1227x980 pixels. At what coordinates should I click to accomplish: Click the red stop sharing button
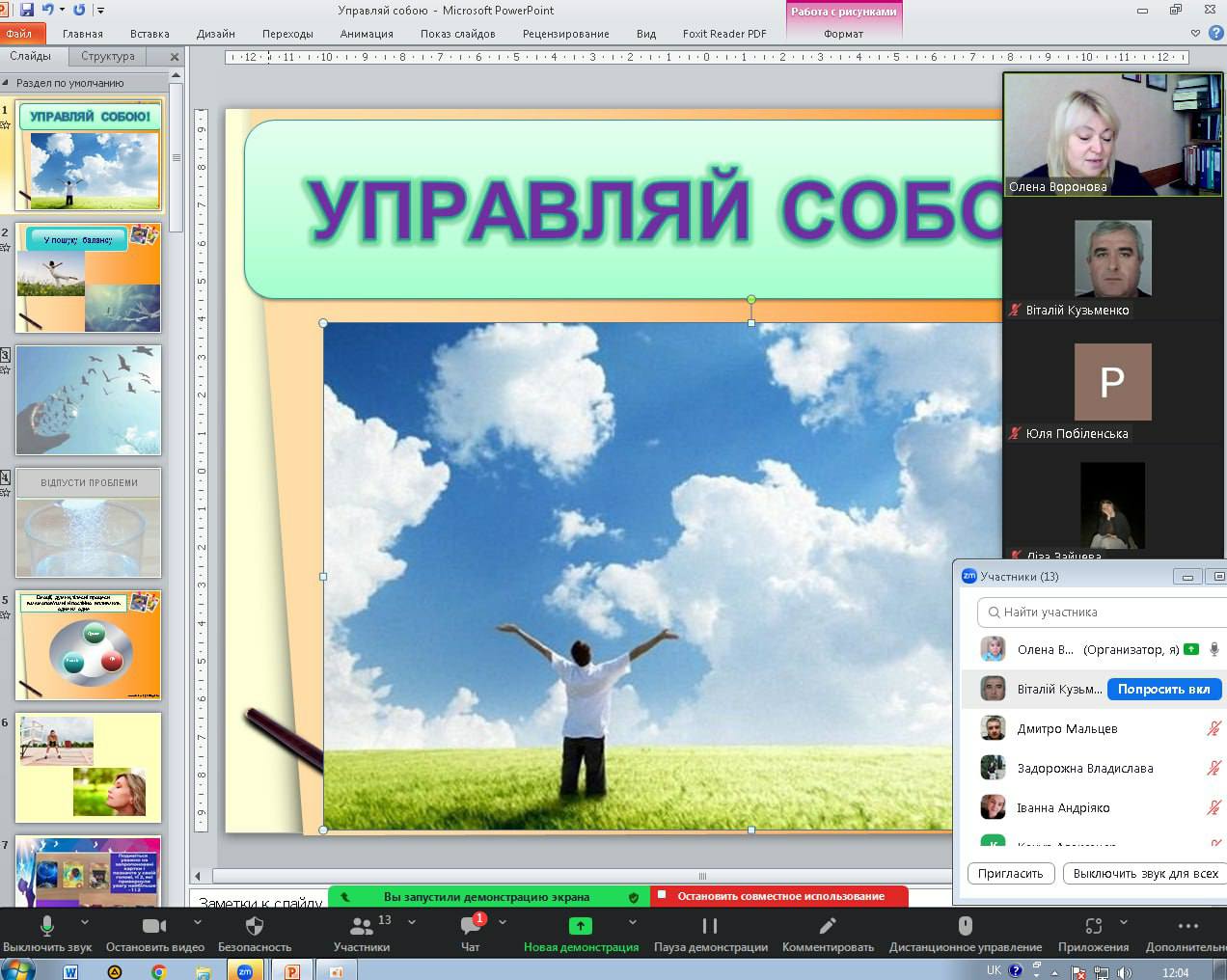coord(779,896)
